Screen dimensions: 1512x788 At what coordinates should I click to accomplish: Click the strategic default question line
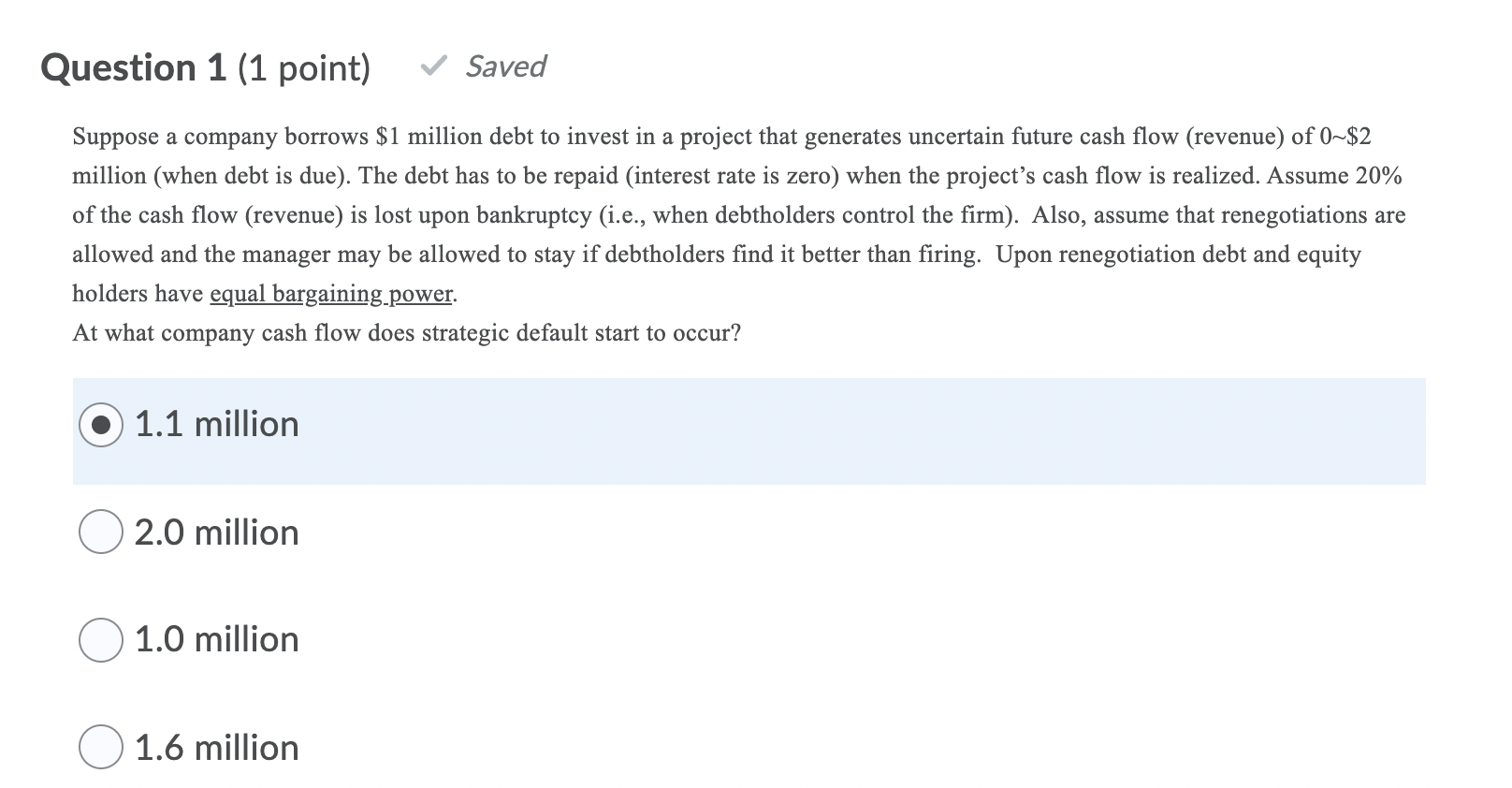405,332
